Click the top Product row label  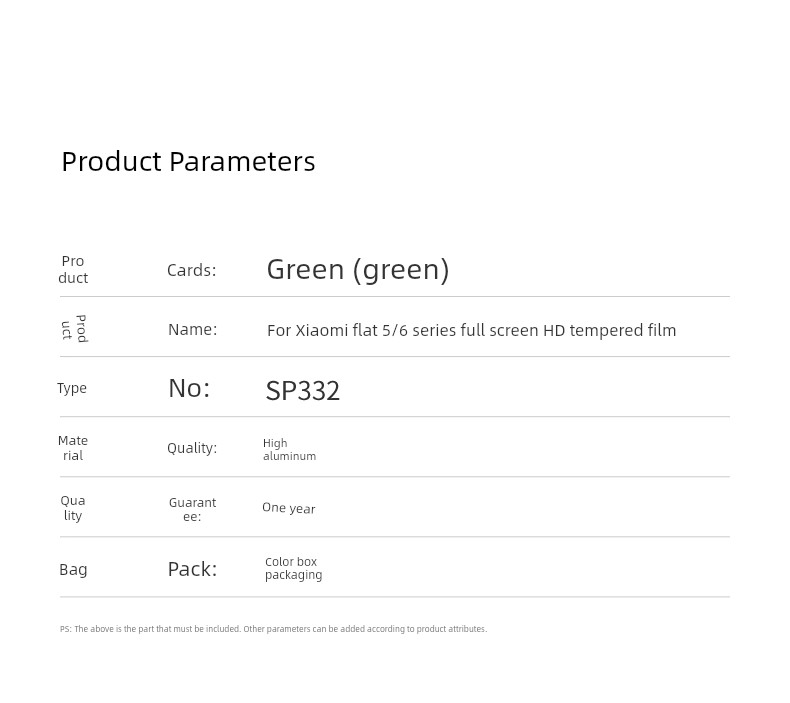[73, 270]
